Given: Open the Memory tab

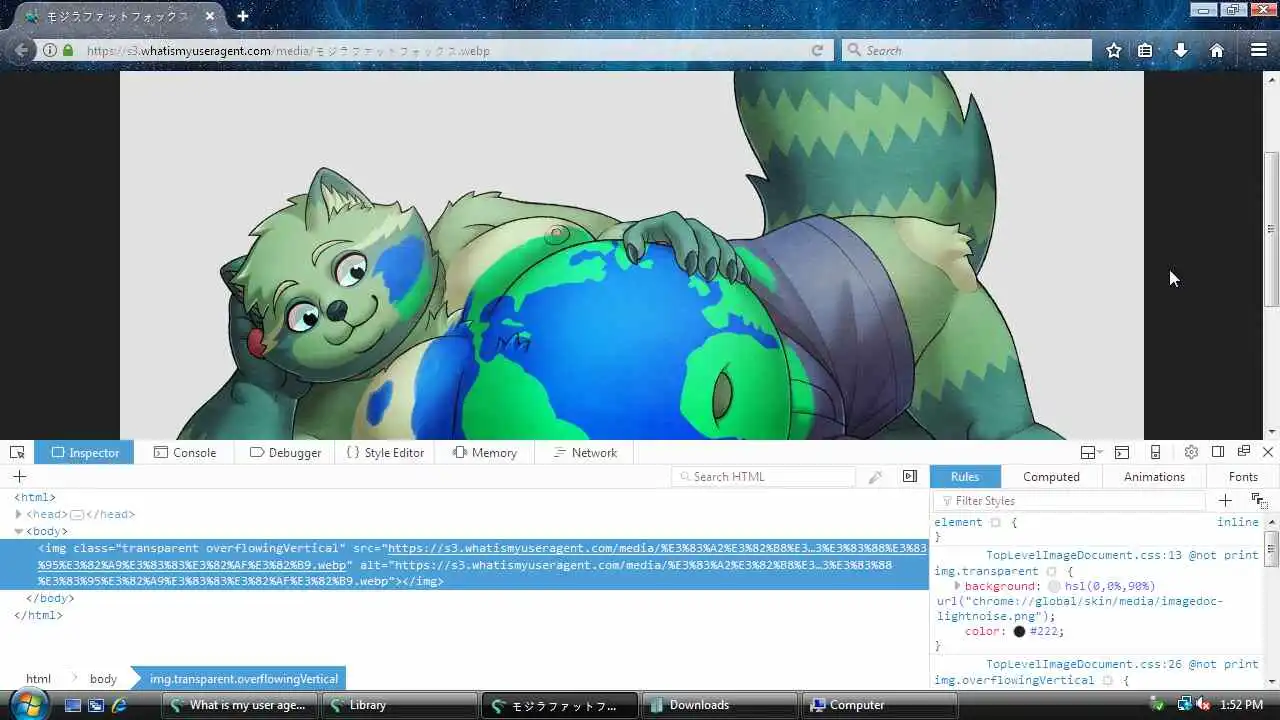Looking at the screenshot, I should [x=485, y=452].
